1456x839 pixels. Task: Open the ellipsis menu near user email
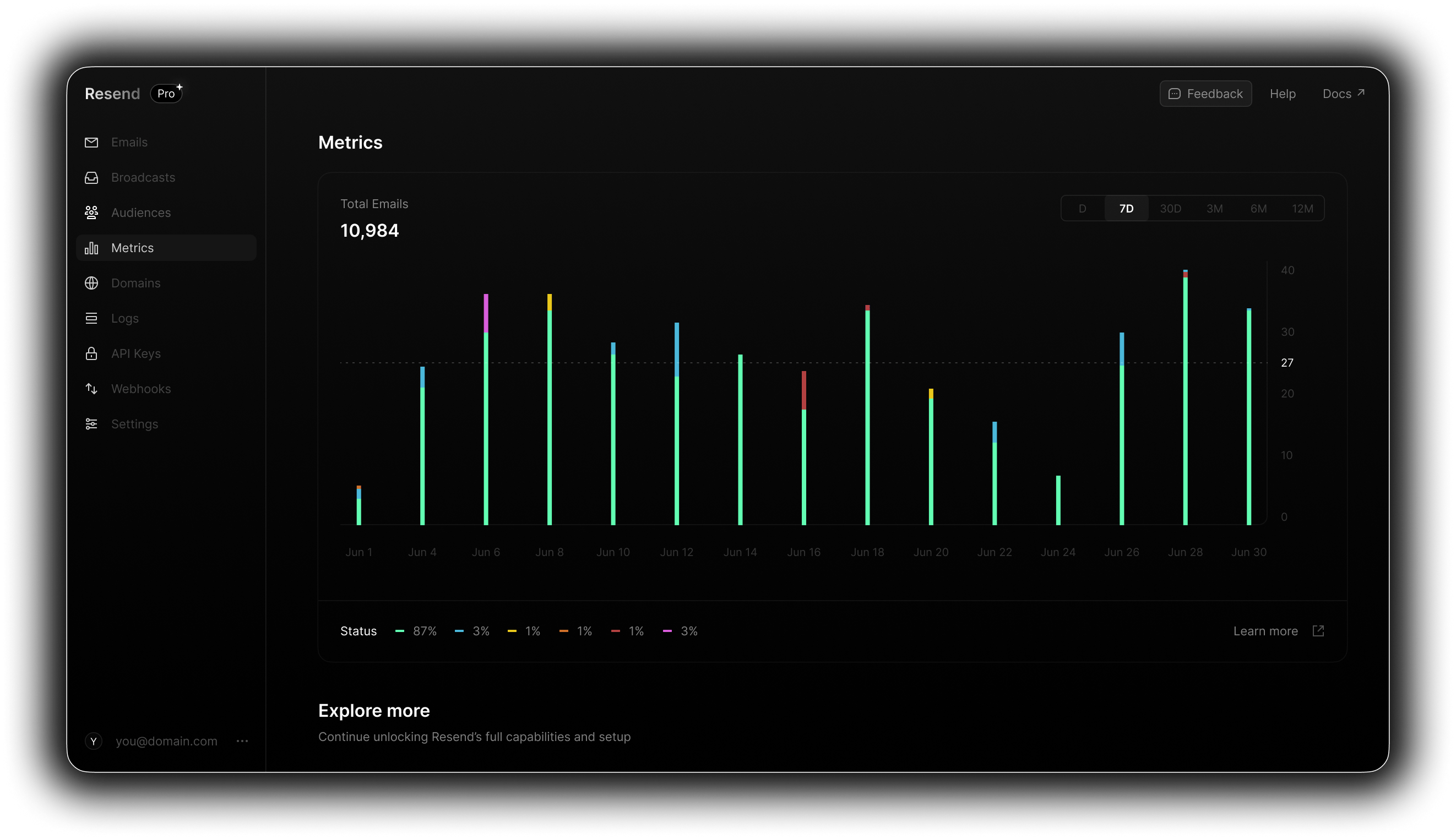coord(244,740)
